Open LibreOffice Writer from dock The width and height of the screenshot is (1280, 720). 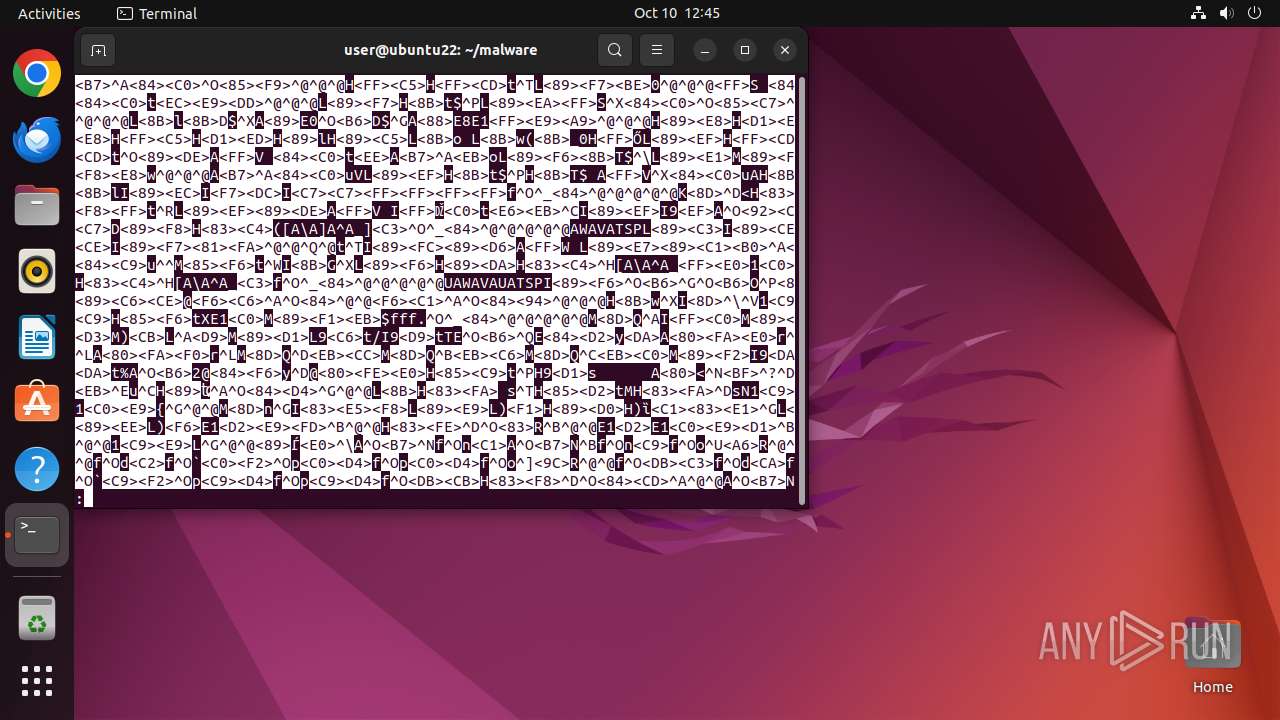point(37,337)
